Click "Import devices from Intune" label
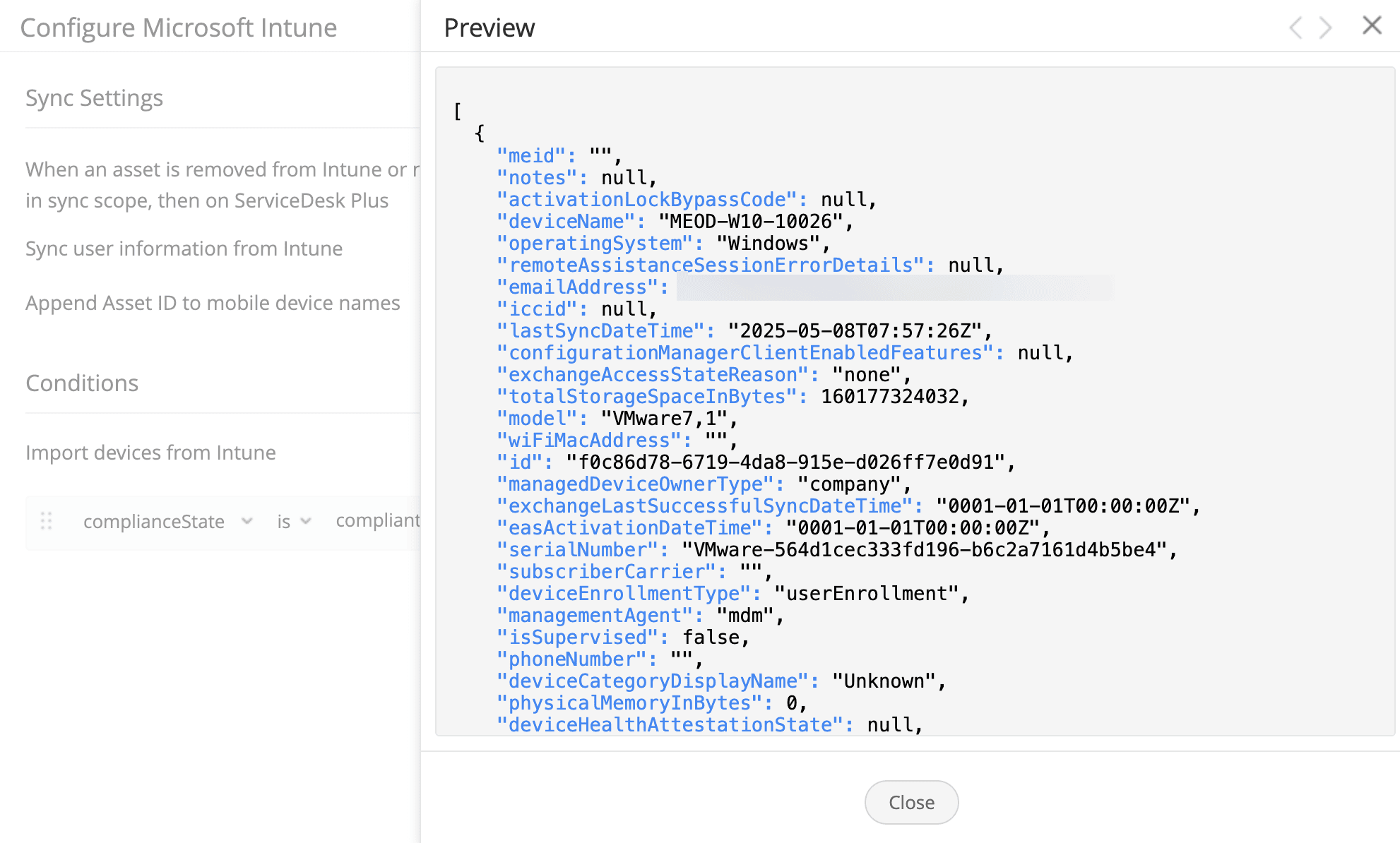This screenshot has width=1400, height=843. coord(150,453)
